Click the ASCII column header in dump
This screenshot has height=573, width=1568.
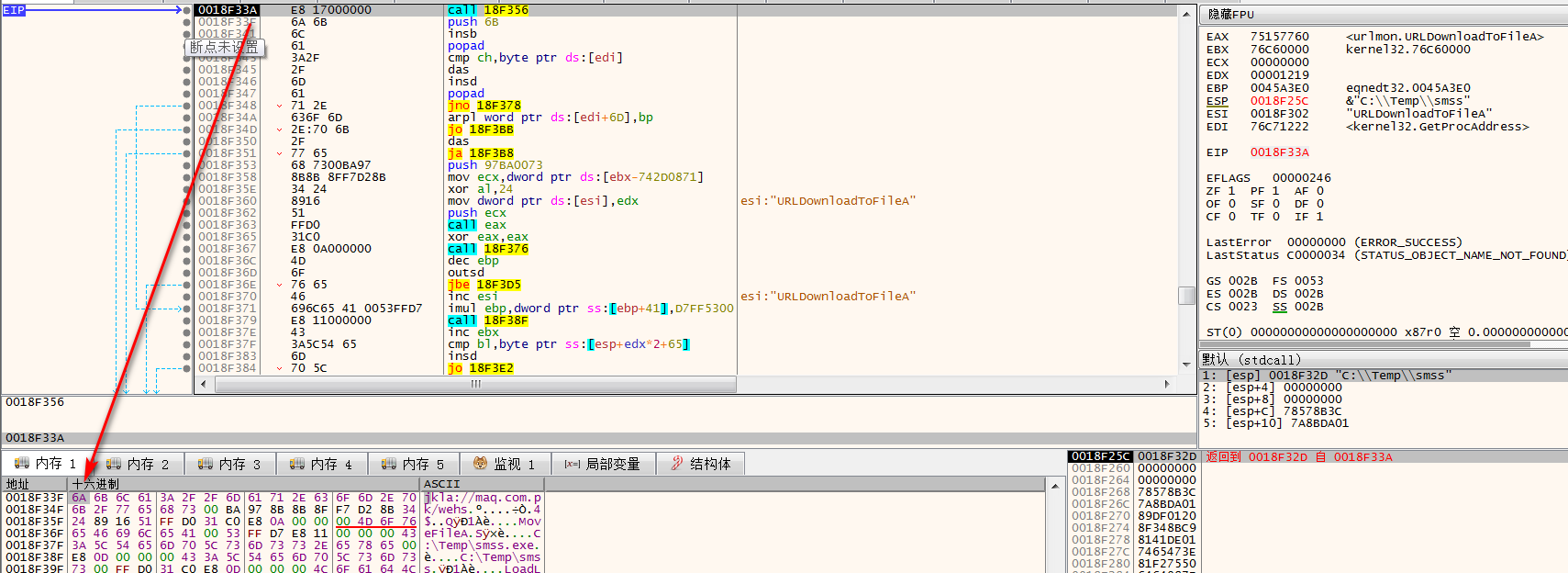tap(482, 484)
